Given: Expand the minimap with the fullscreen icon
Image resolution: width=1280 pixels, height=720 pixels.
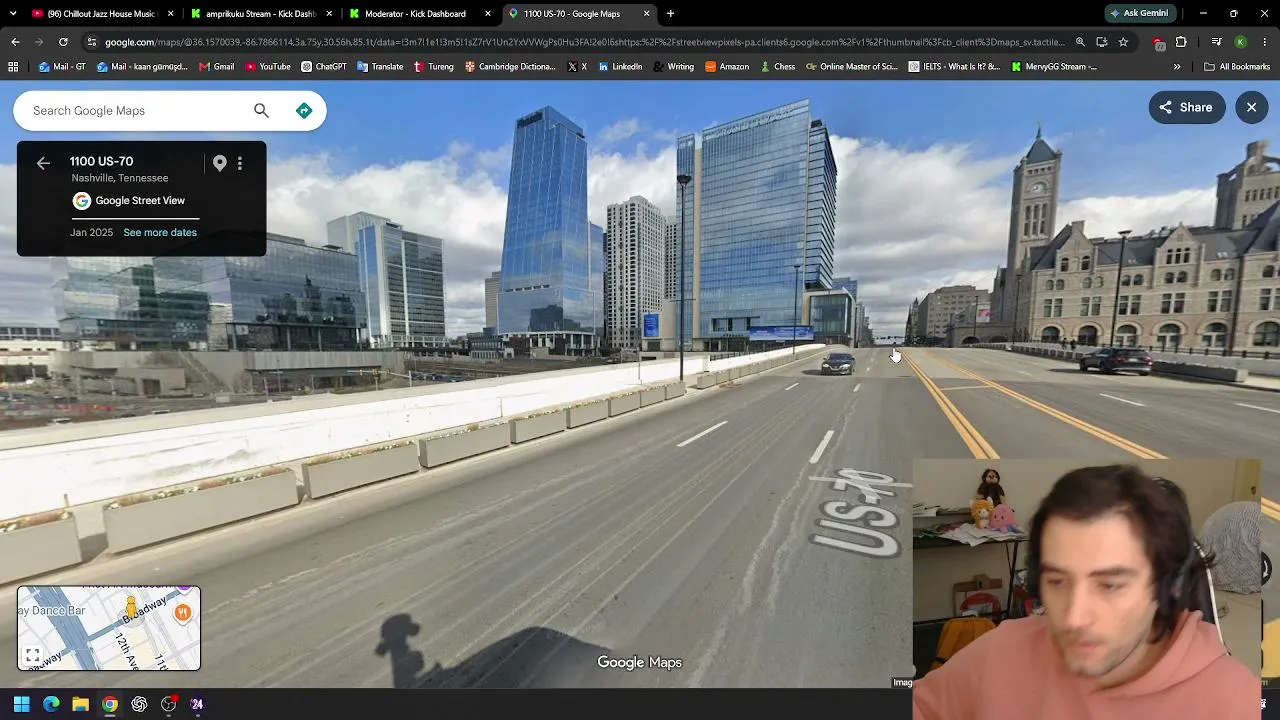Looking at the screenshot, I should click(32, 656).
